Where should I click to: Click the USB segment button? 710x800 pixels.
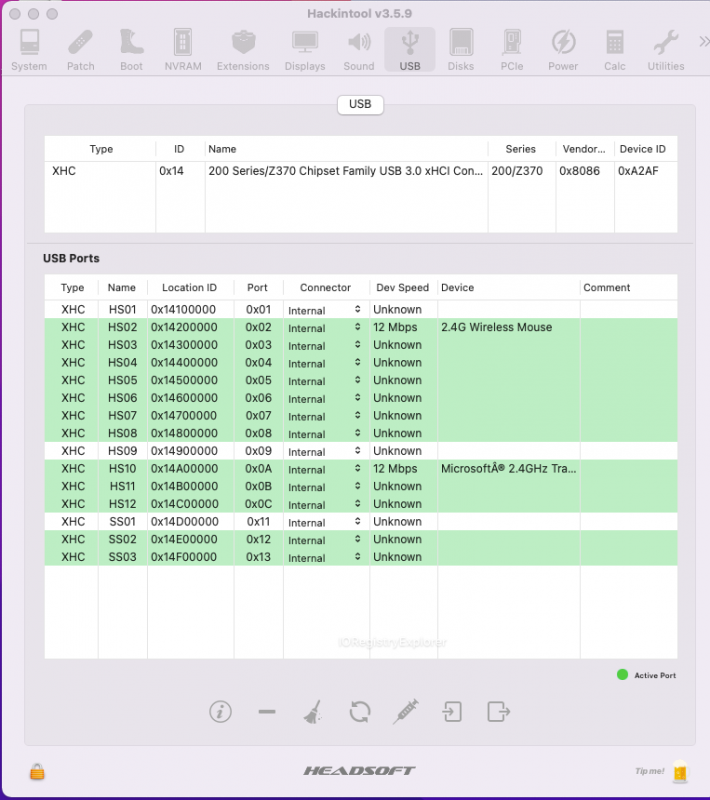360,104
